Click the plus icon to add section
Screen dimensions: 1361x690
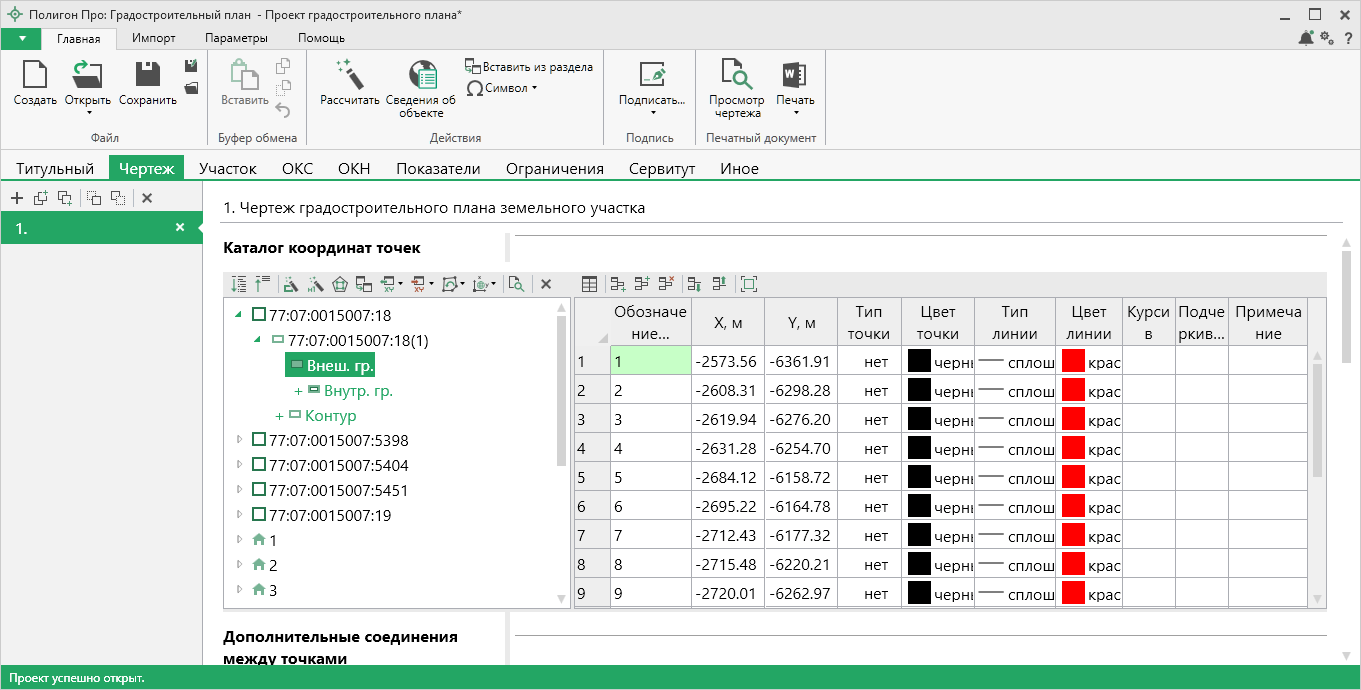coord(17,198)
